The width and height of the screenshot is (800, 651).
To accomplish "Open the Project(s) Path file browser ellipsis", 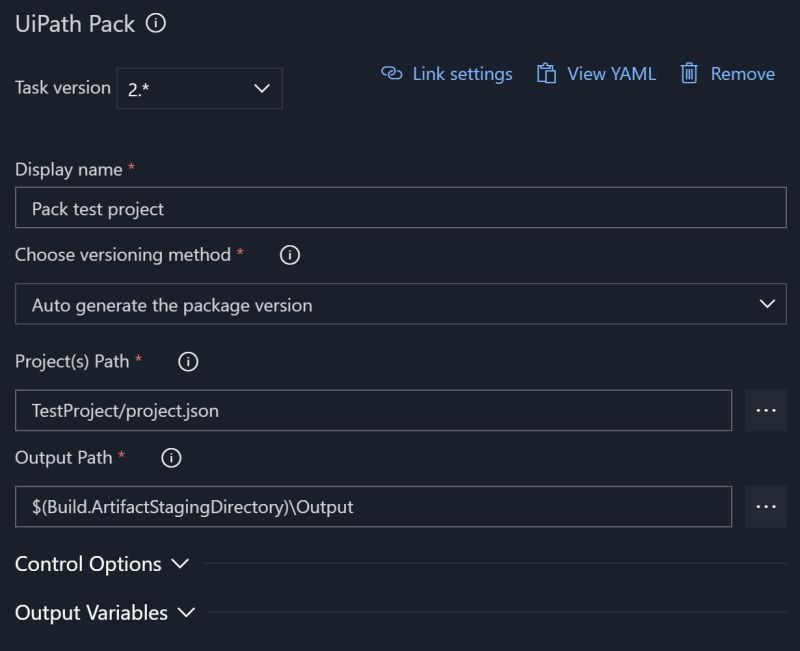I will click(x=766, y=409).
